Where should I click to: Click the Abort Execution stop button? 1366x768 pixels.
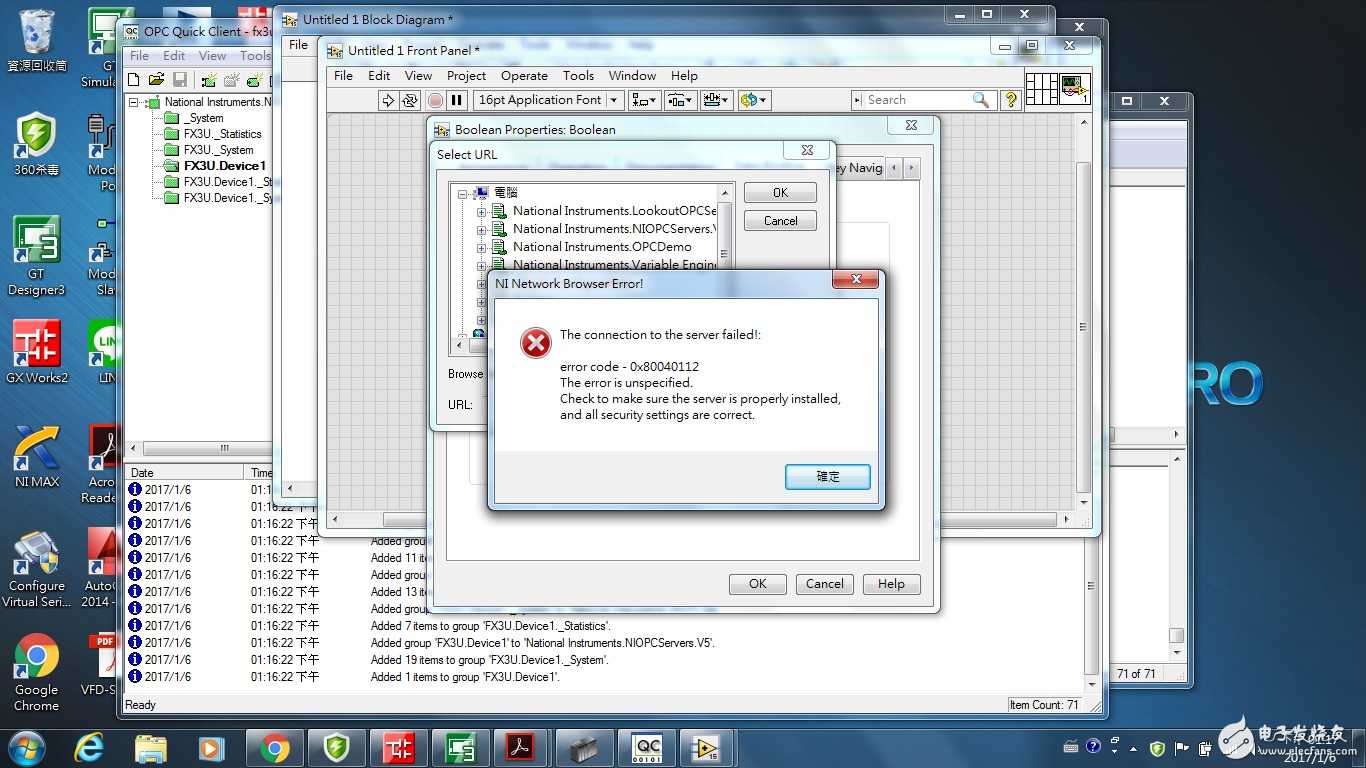coord(435,100)
